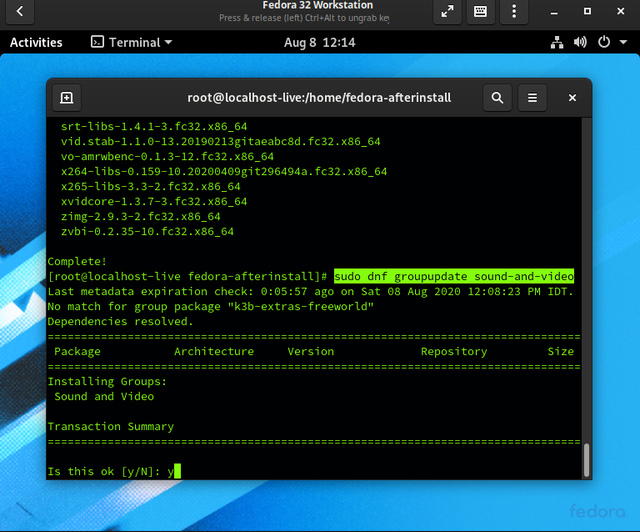Click the Repository column header

pos(454,352)
